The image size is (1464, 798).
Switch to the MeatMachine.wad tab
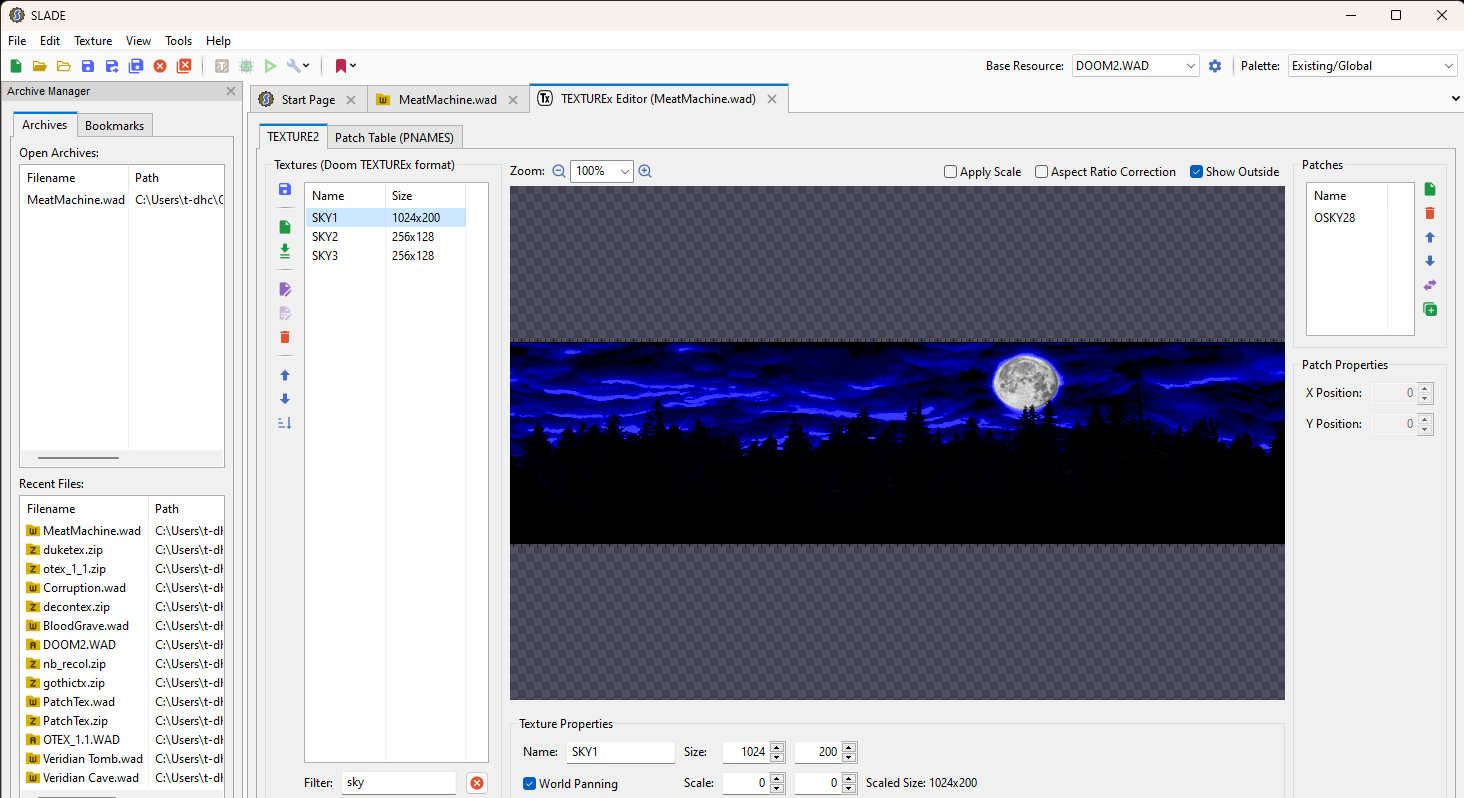coord(448,100)
